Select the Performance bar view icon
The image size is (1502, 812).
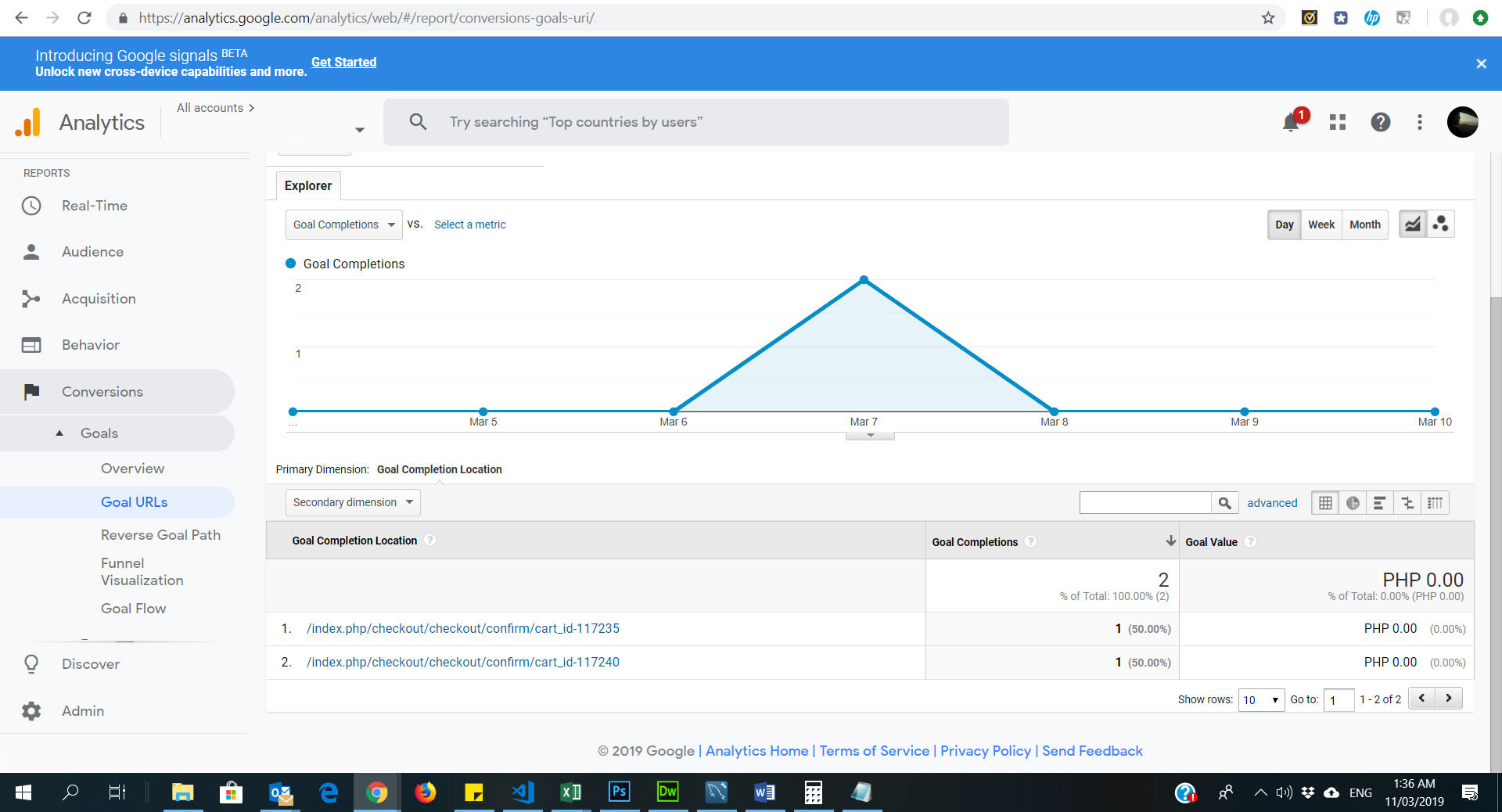point(1380,503)
